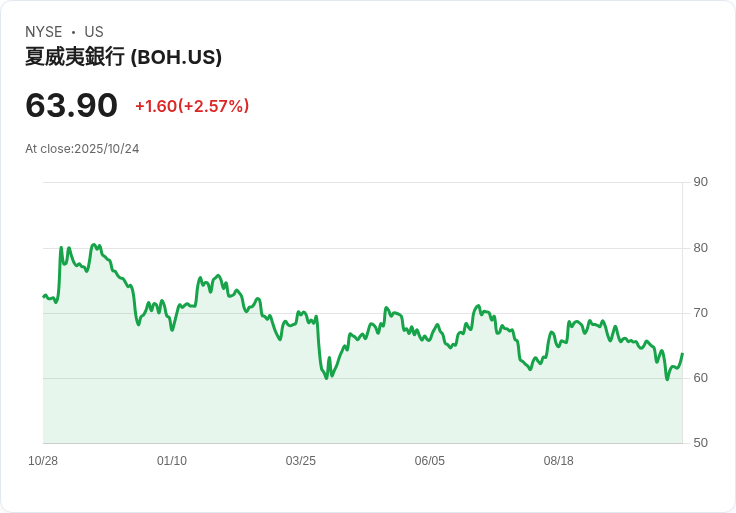
Task: Click the 70 price axis label
Action: click(x=700, y=313)
